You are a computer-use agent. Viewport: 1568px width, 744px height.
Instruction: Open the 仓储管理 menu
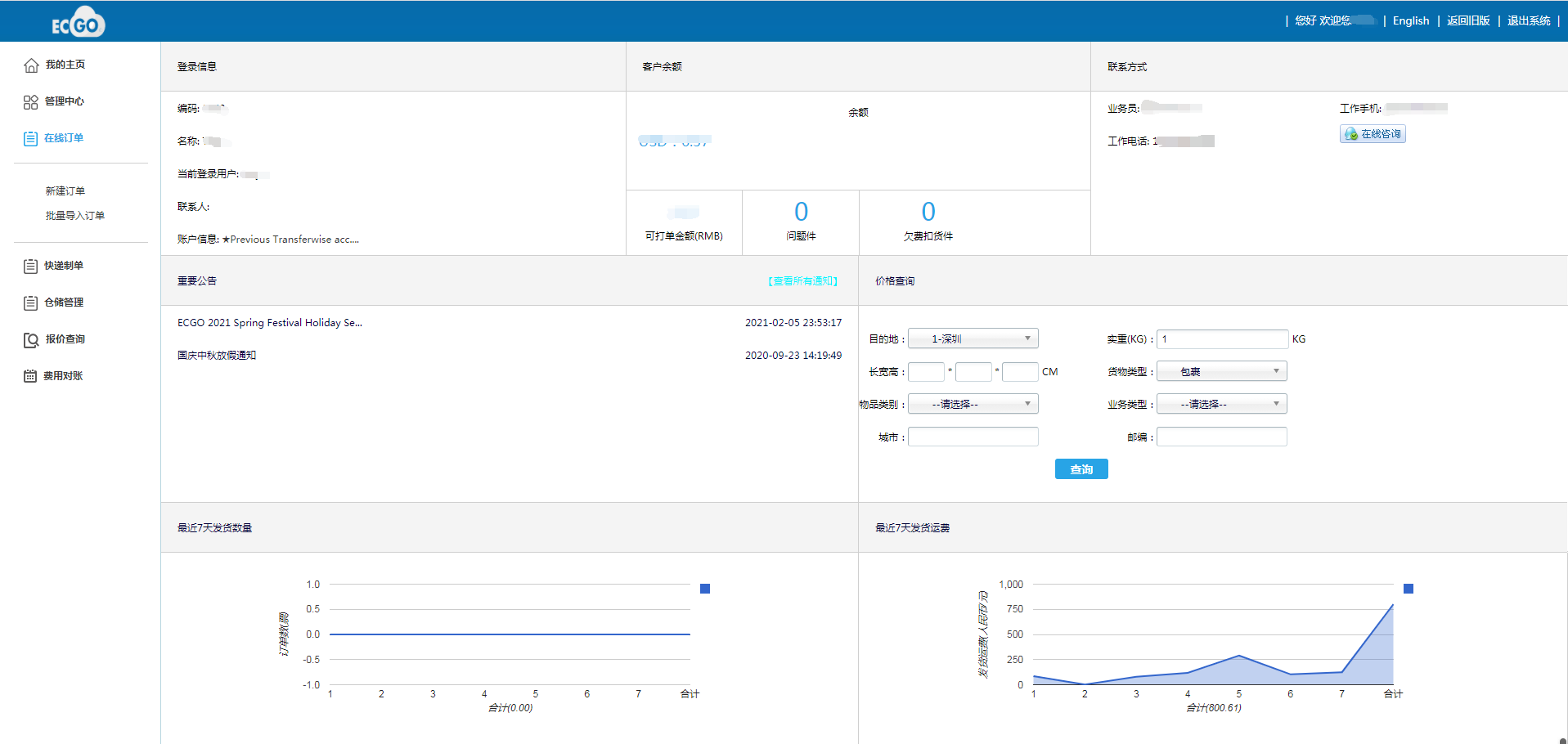[64, 303]
